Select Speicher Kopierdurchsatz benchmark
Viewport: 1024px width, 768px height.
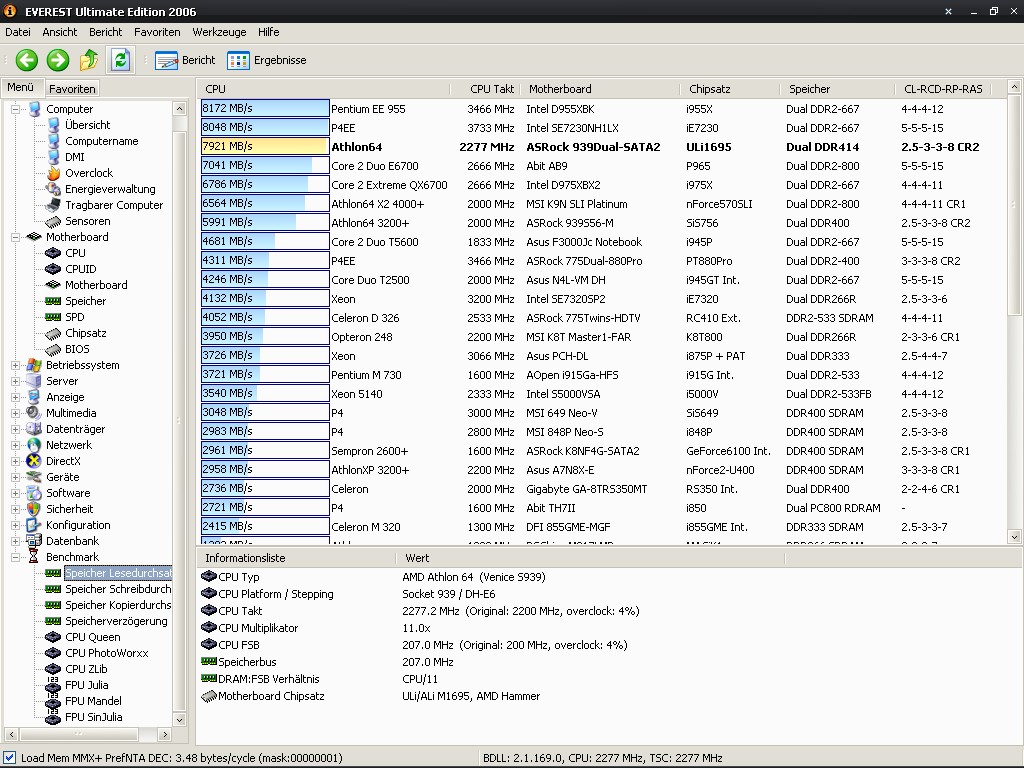[118, 605]
